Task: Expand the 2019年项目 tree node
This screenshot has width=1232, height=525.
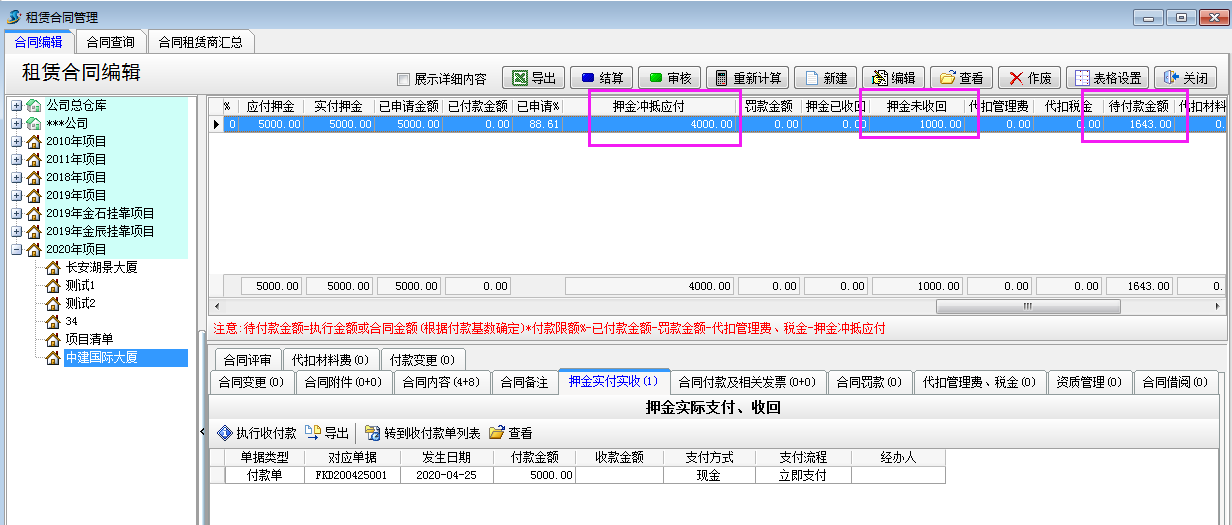Action: click(17, 195)
